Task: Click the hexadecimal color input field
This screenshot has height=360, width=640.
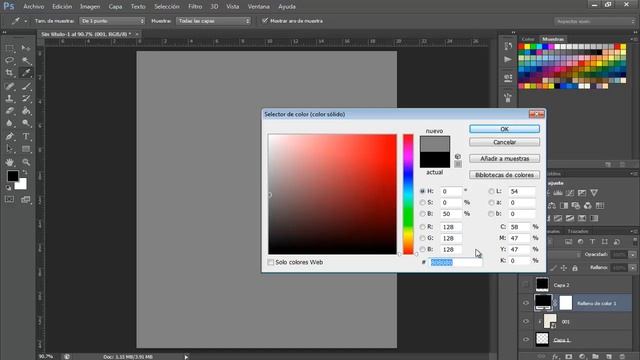Action: [456, 262]
